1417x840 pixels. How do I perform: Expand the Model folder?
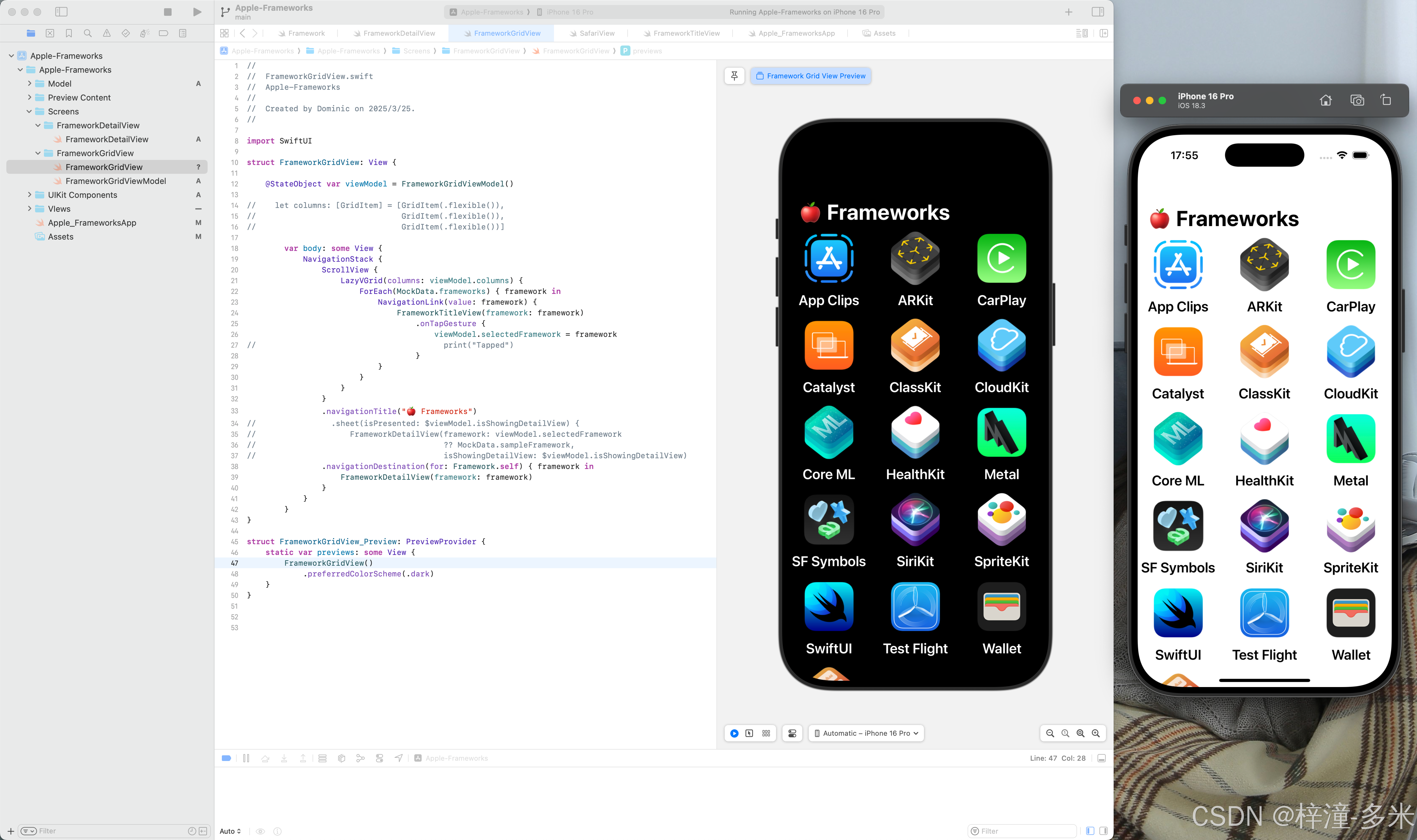[29, 84]
